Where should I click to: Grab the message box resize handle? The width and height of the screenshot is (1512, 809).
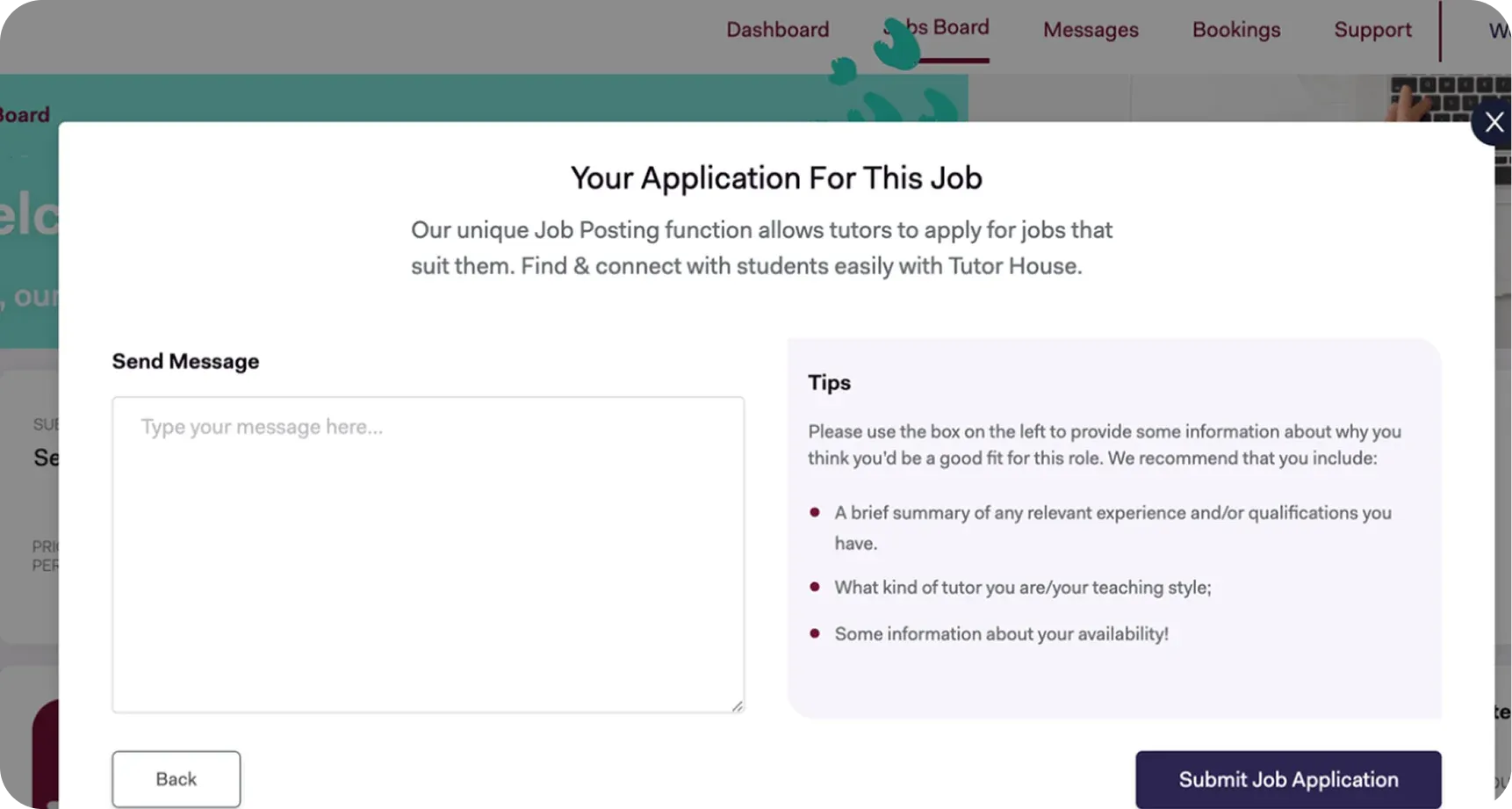737,705
